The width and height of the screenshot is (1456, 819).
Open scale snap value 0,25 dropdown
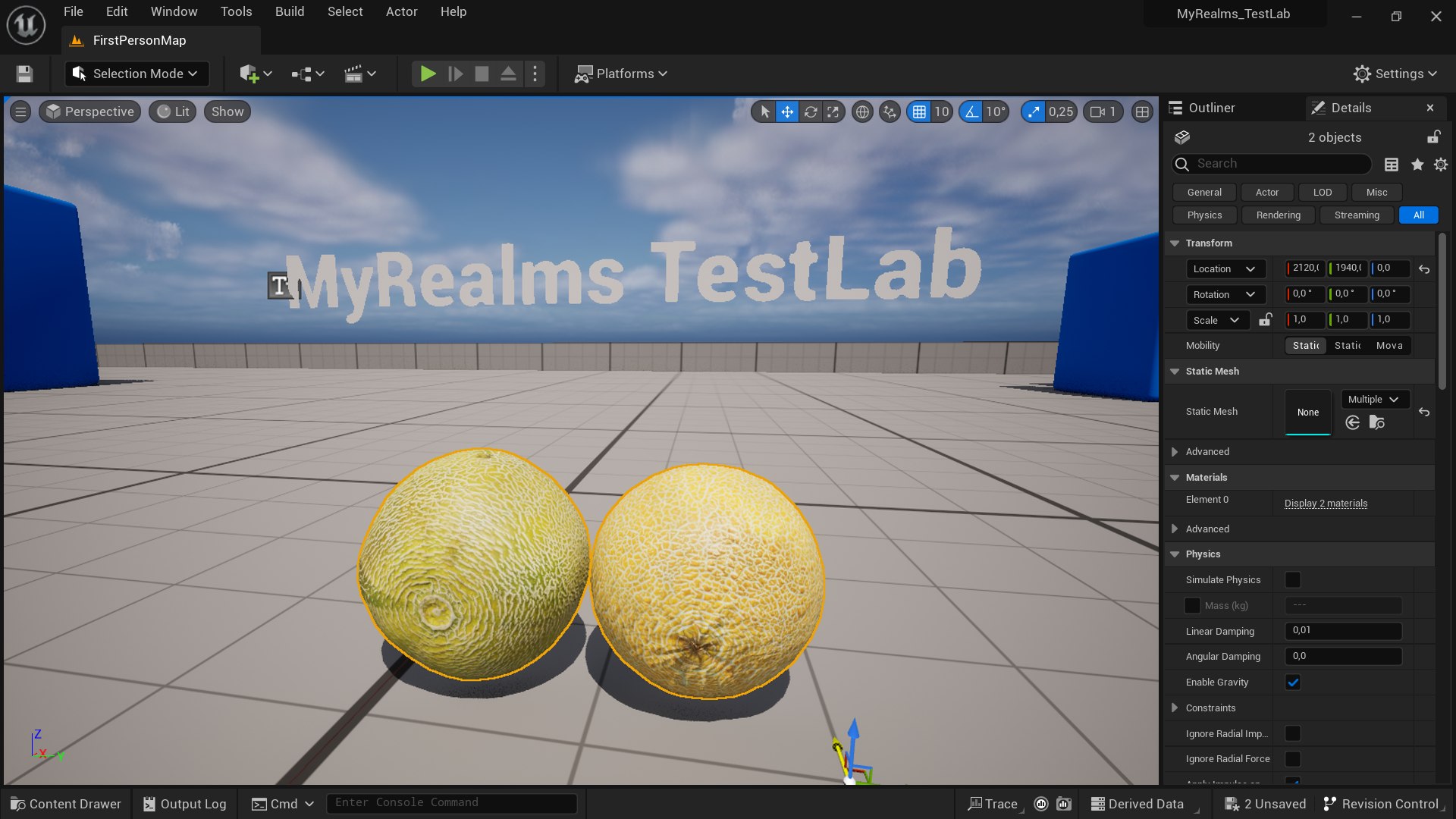(x=1061, y=111)
